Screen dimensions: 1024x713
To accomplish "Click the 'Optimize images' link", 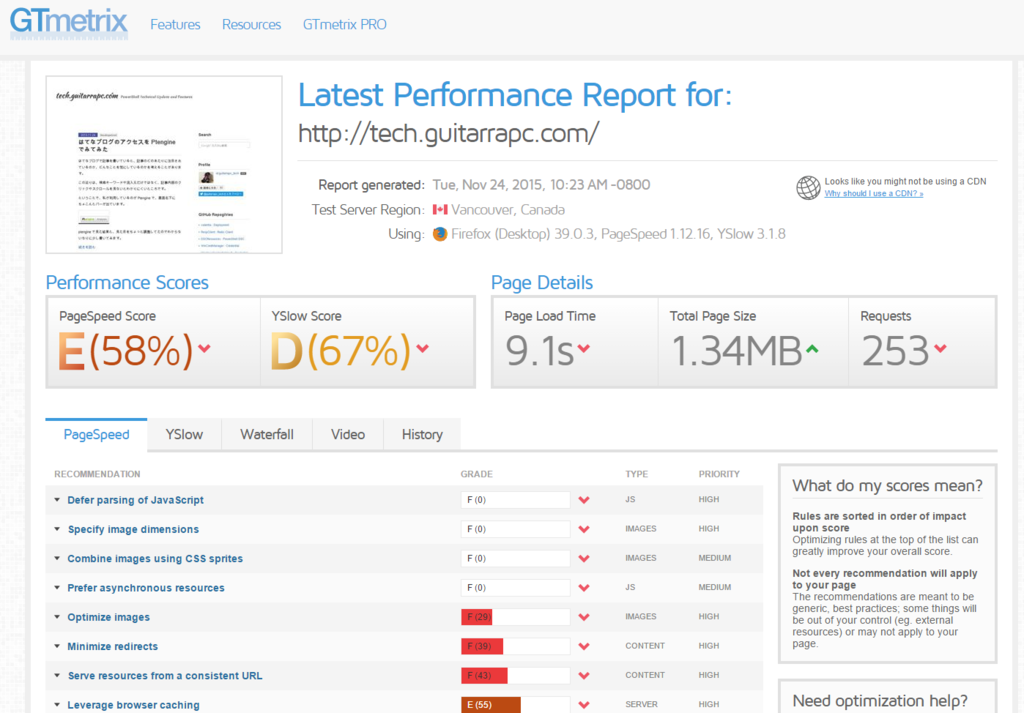I will click(108, 618).
